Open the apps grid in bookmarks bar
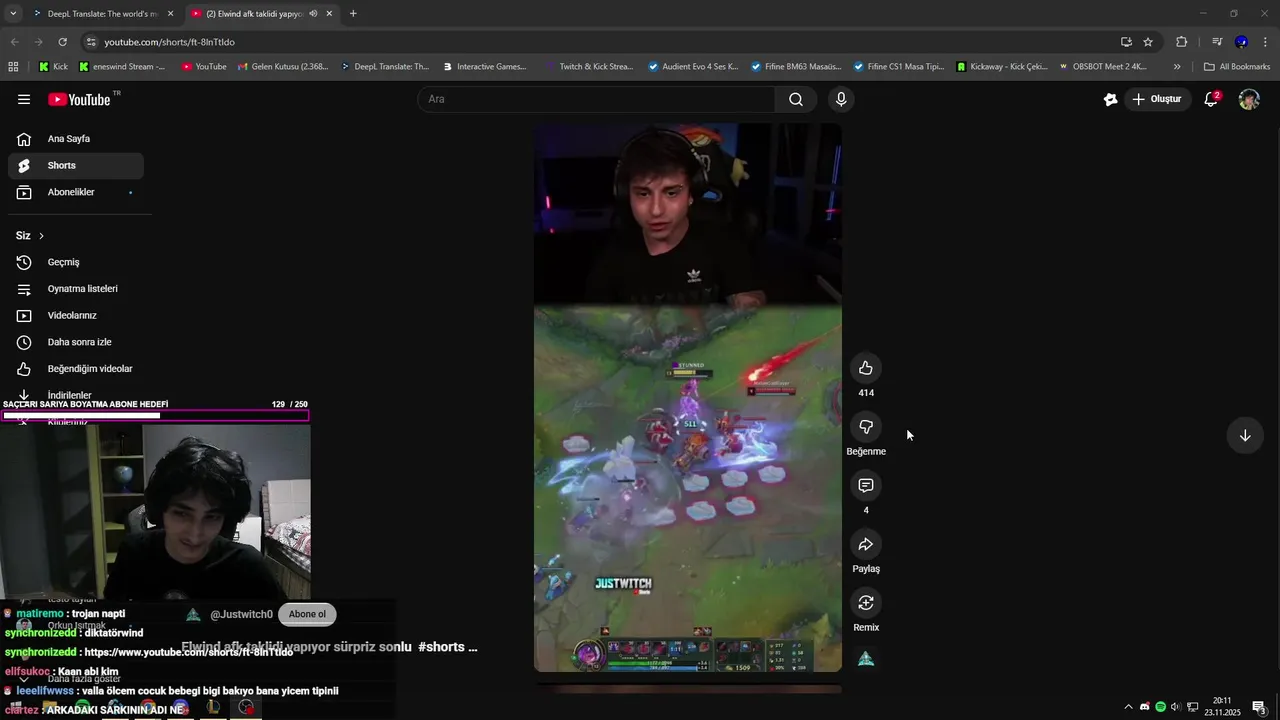 (13, 67)
